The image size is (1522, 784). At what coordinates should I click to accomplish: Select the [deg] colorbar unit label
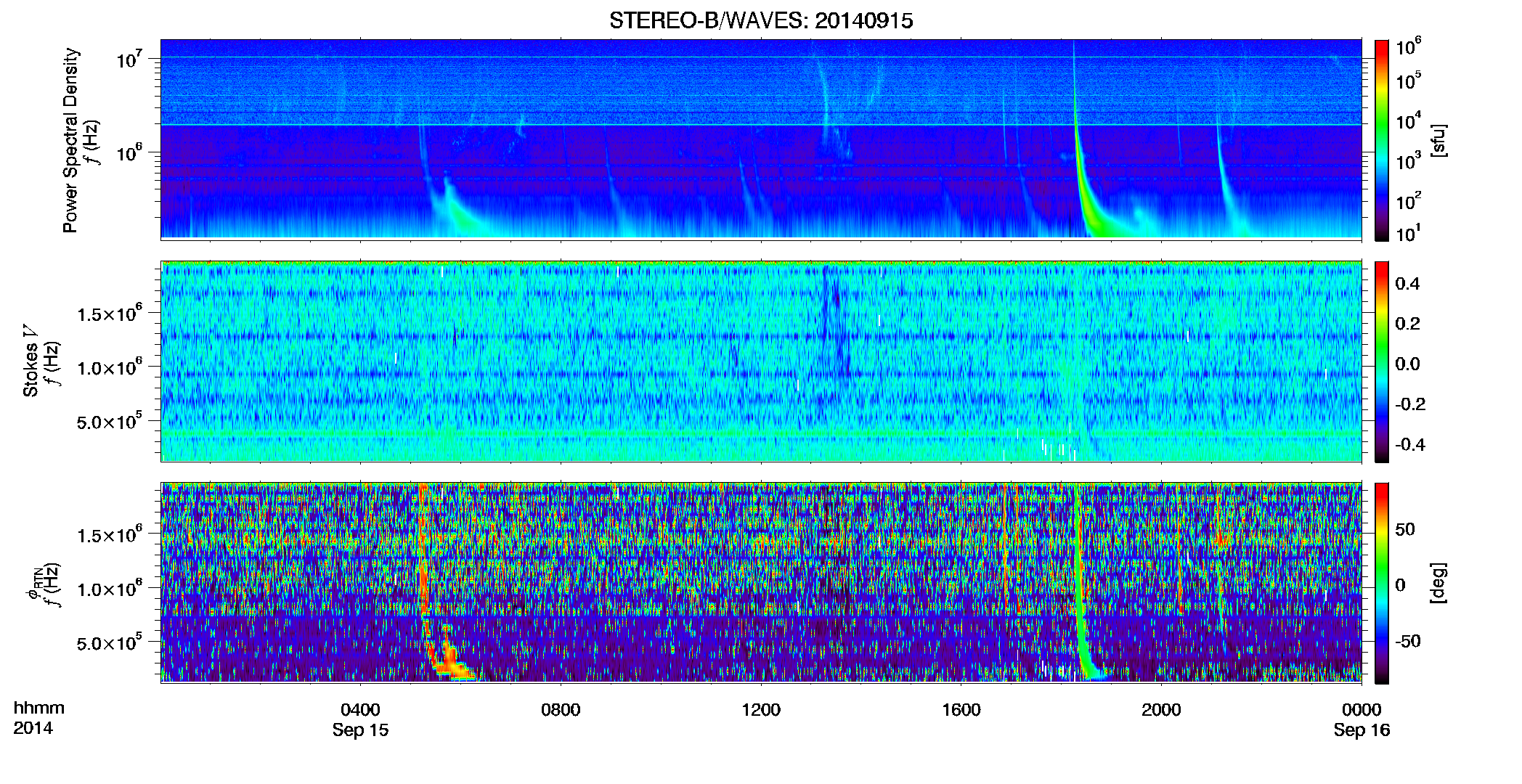pos(1438,583)
